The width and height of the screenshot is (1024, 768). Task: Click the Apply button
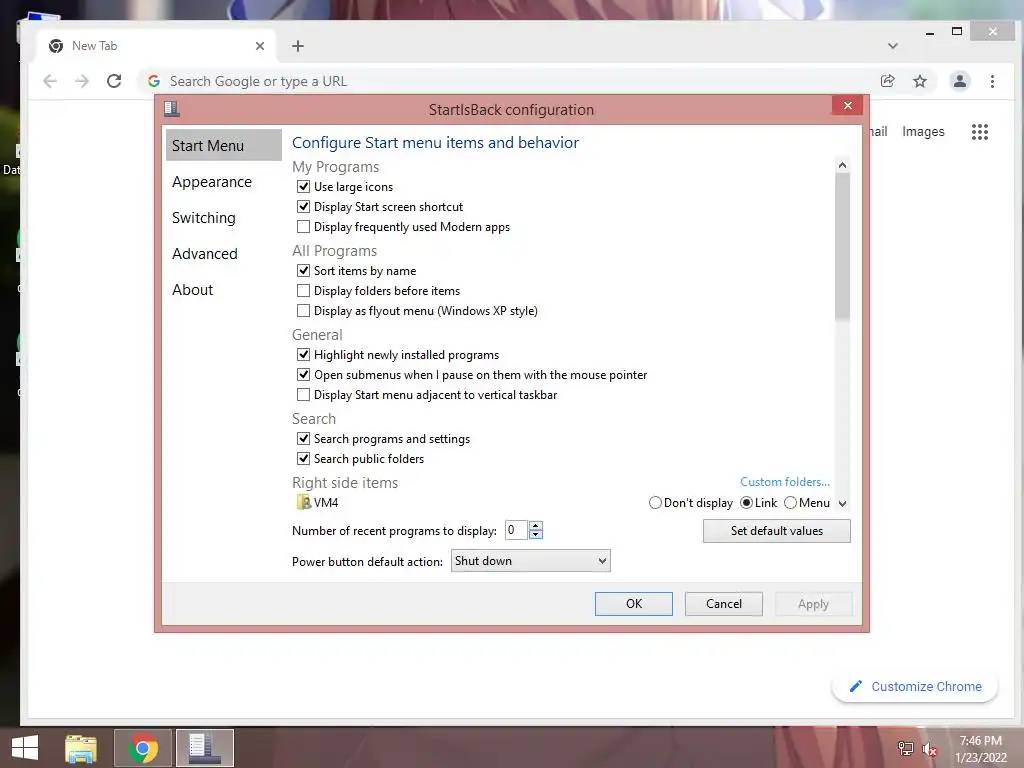click(x=813, y=603)
